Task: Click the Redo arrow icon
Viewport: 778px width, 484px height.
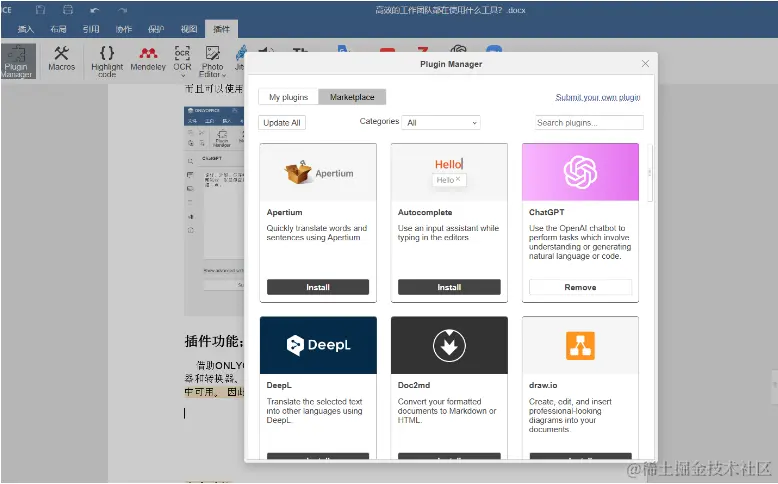Action: pos(123,10)
